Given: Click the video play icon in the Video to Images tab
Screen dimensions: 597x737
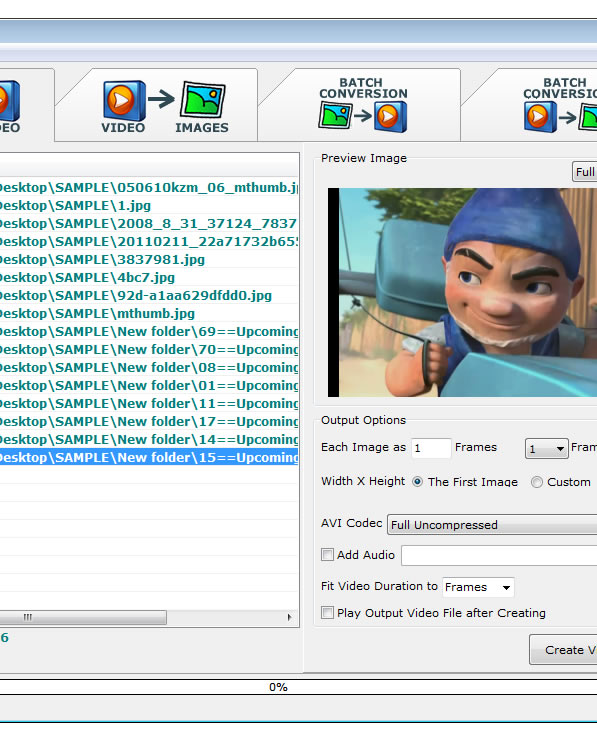Looking at the screenshot, I should pos(125,101).
